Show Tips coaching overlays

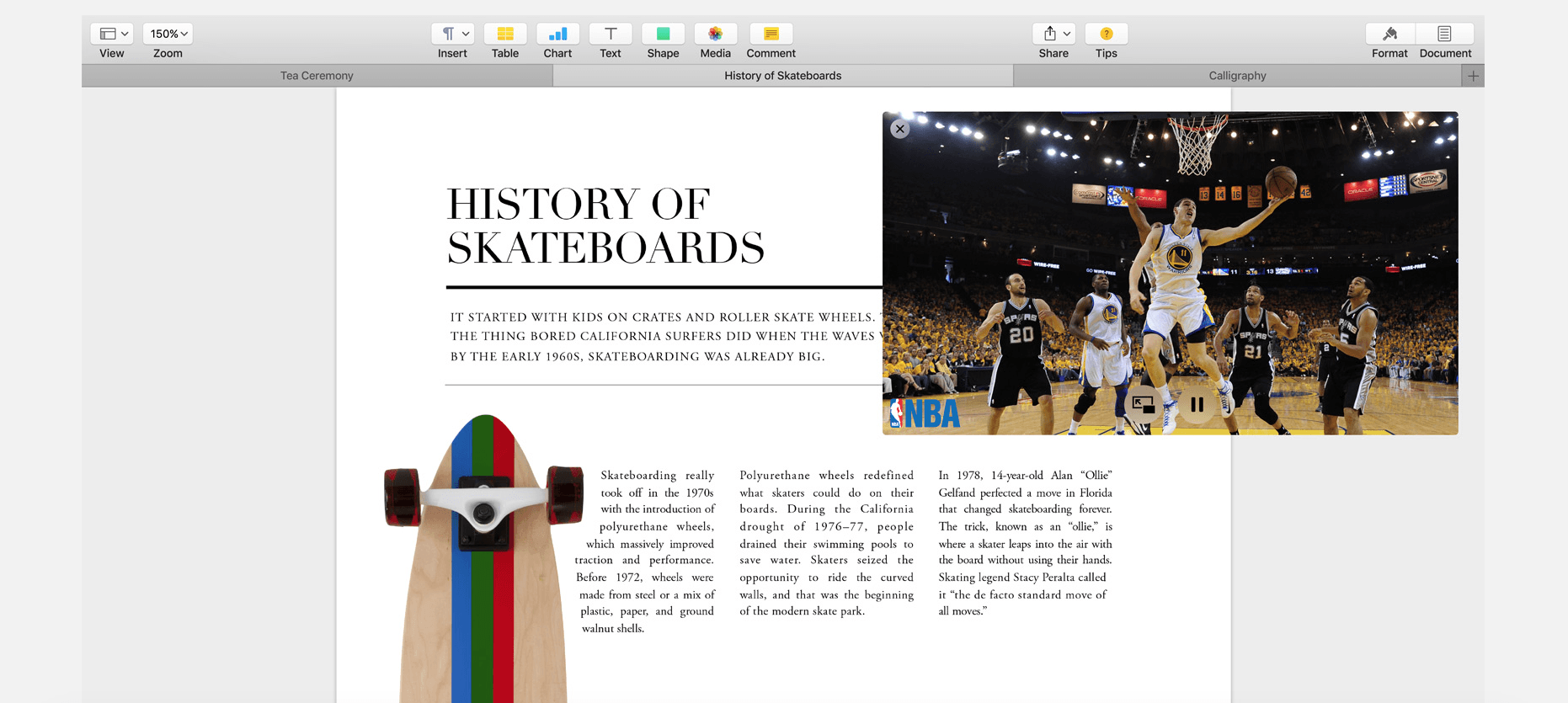1107,35
